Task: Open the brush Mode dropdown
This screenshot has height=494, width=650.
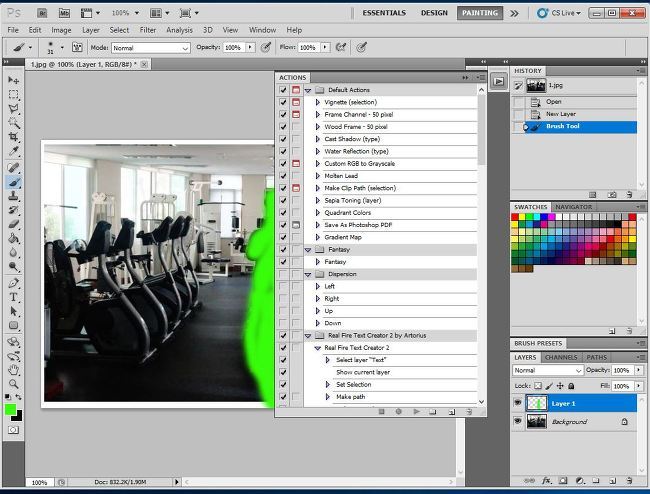Action: click(151, 48)
